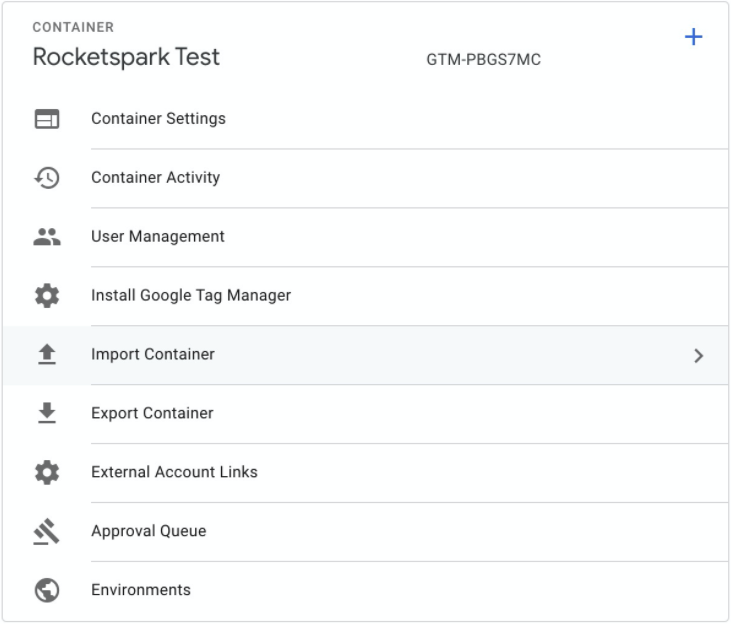731x624 pixels.
Task: Go to User Management
Action: point(366,237)
